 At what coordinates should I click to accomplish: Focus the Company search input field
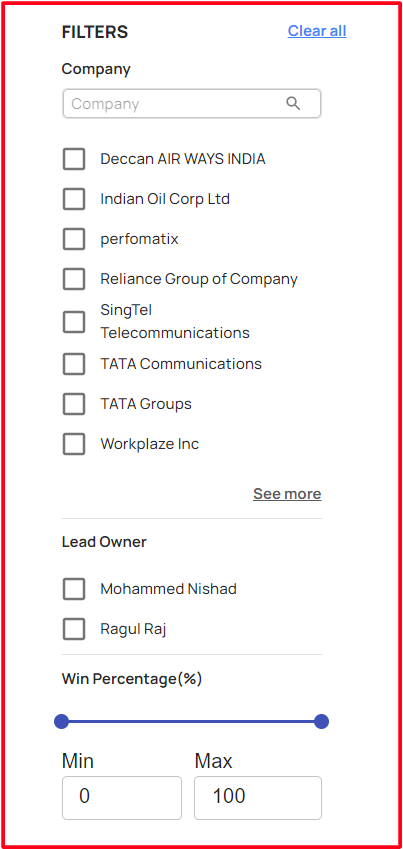click(192, 103)
